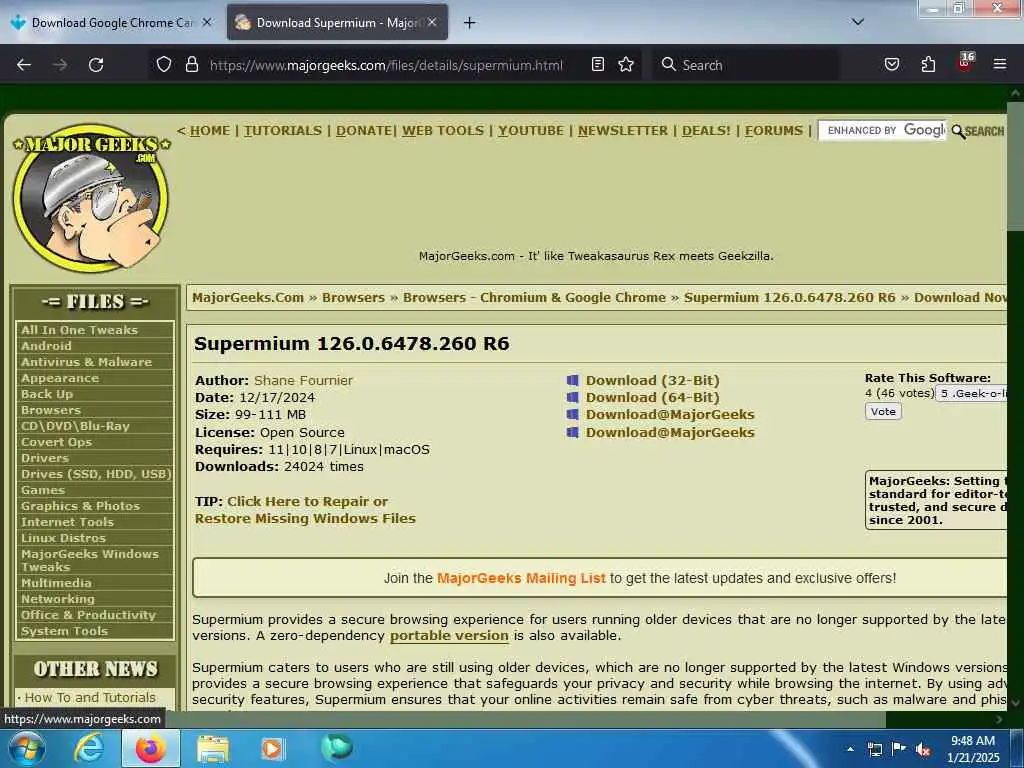1024x768 pixels.
Task: Open the Firefox hamburger menu
Action: tap(1000, 65)
